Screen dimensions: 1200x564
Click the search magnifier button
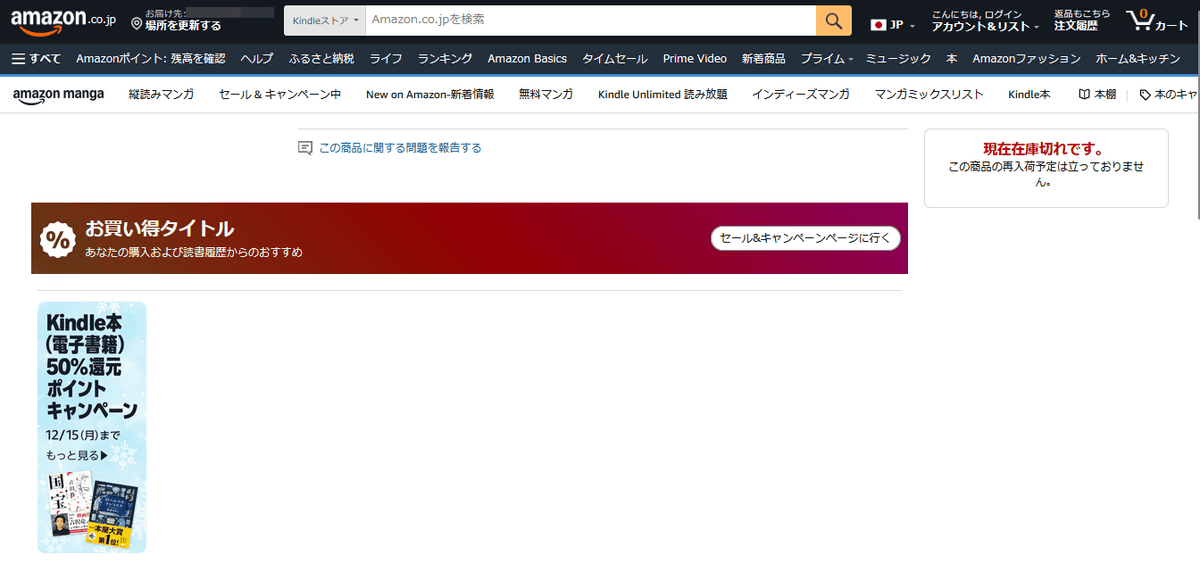pyautogui.click(x=833, y=20)
